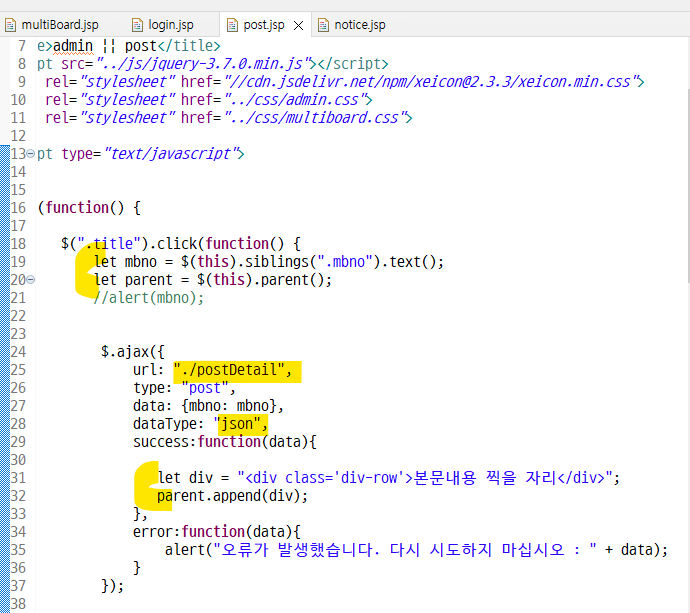Click the underlined word 'admin' in the title
Image resolution: width=690 pixels, height=613 pixels.
coord(73,46)
